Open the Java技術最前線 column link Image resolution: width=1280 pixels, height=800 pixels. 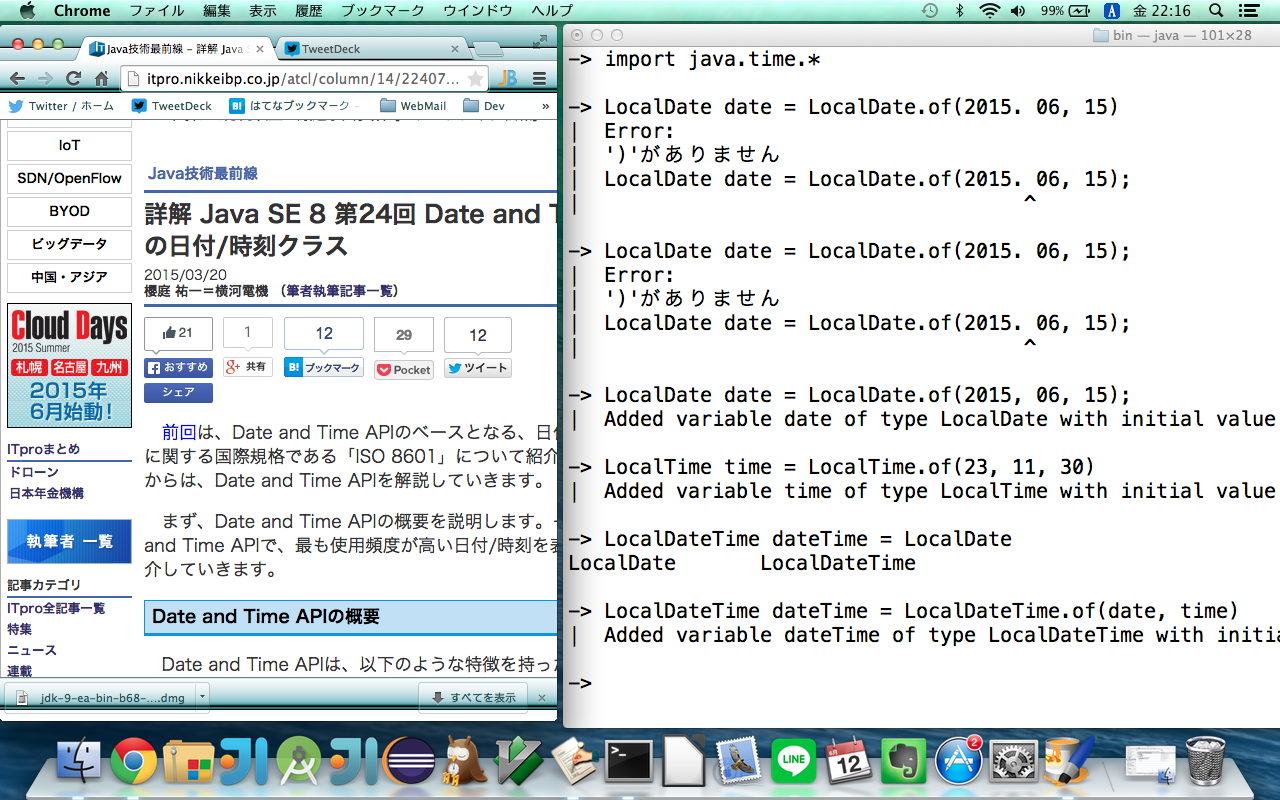pos(203,173)
